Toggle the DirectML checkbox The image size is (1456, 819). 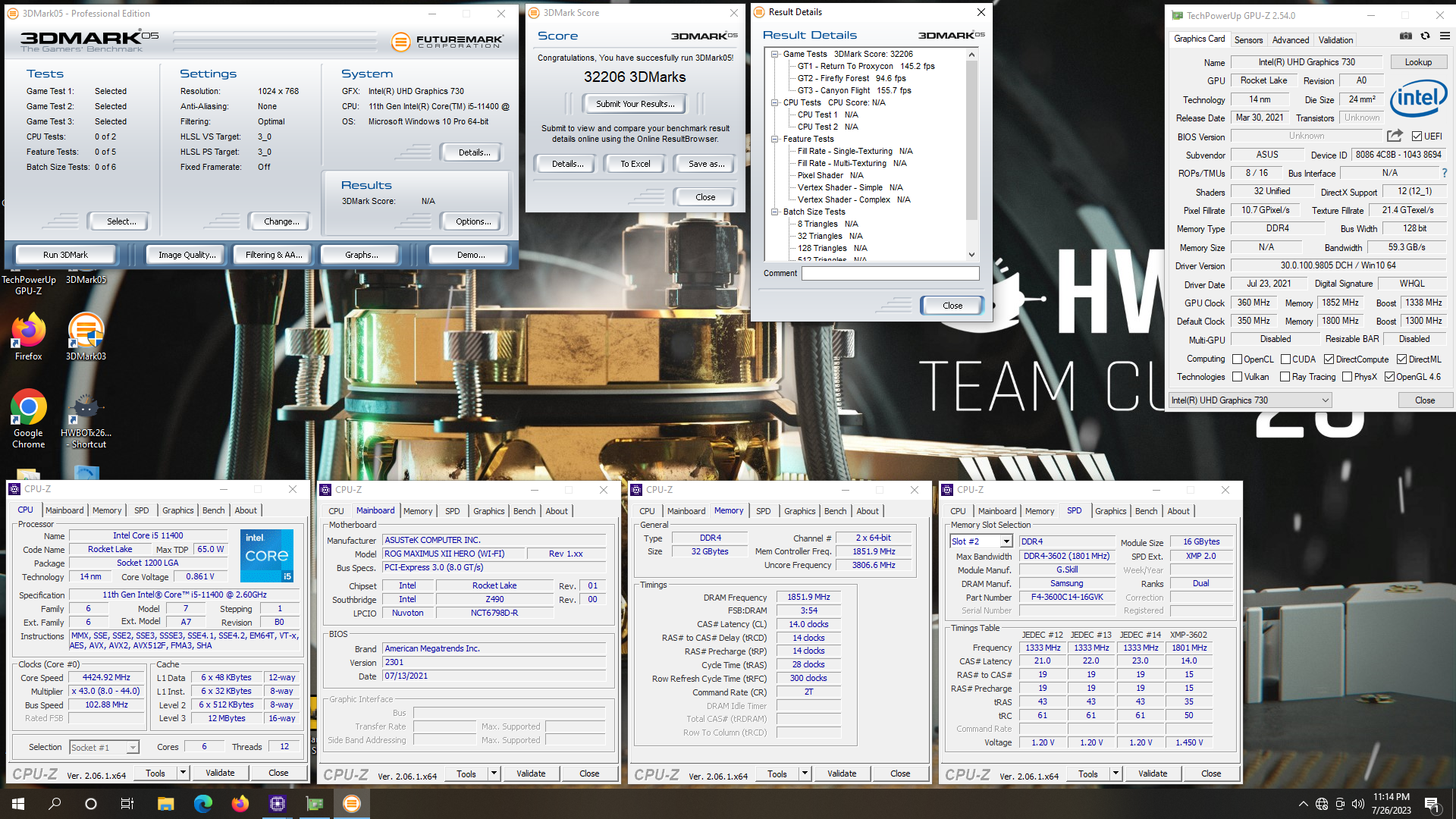pos(1401,359)
